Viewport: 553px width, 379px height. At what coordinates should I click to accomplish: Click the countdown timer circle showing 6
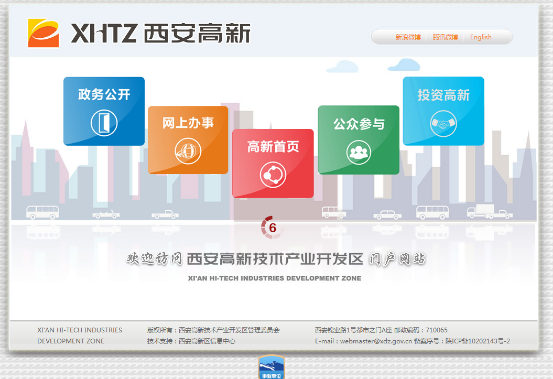point(272,227)
